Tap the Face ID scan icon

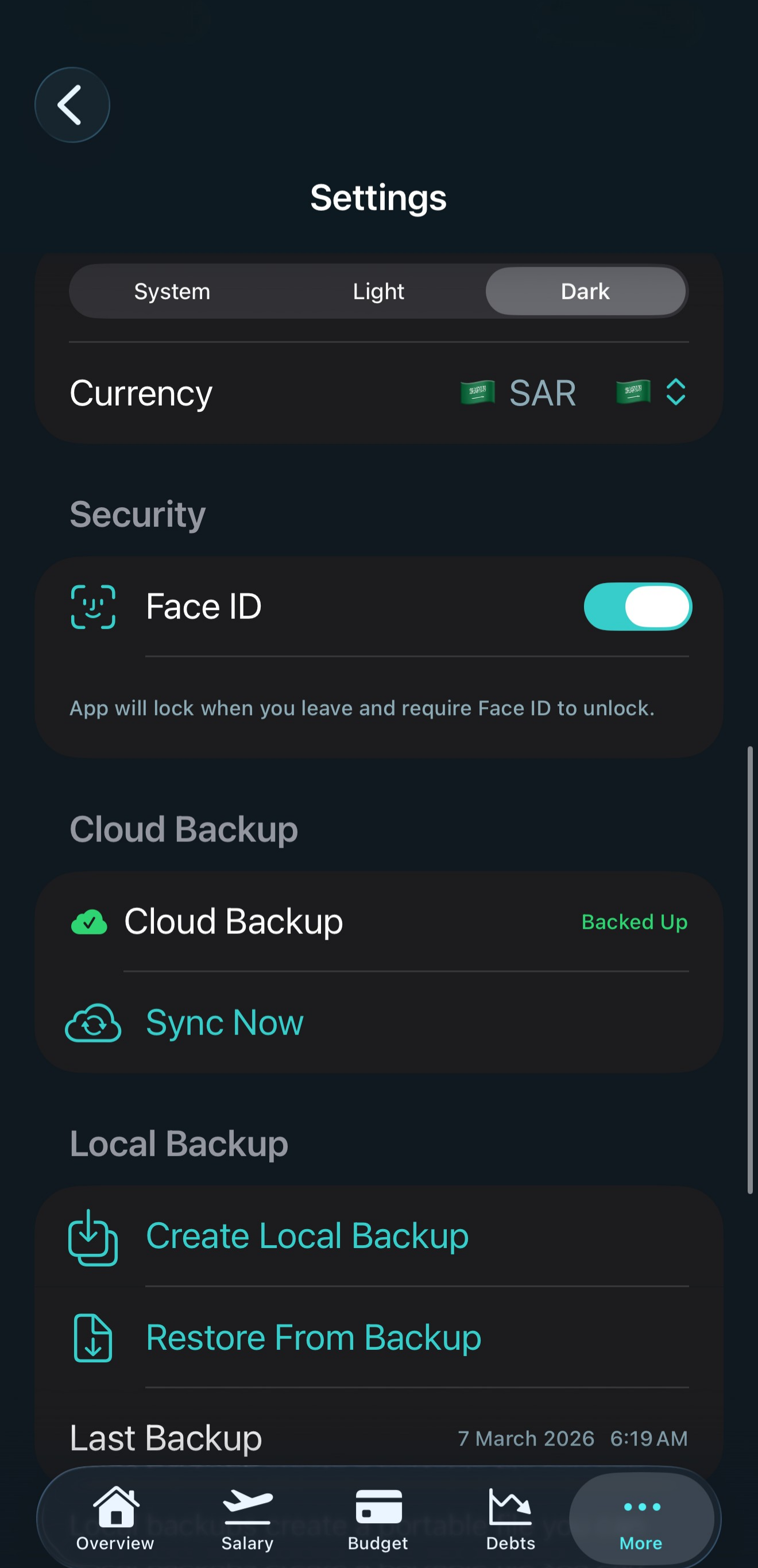[x=93, y=607]
